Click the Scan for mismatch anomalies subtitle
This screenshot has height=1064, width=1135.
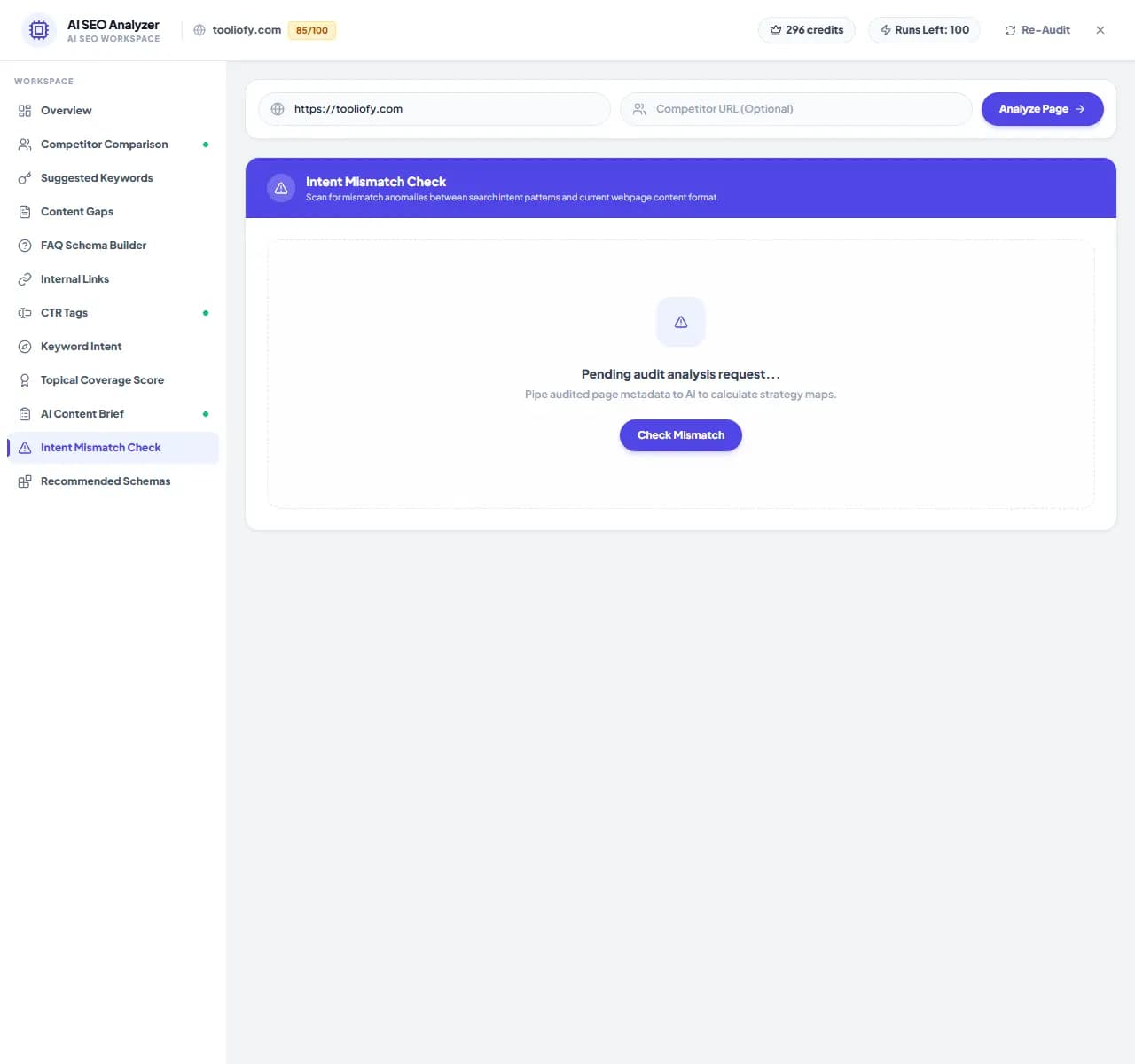click(x=513, y=198)
